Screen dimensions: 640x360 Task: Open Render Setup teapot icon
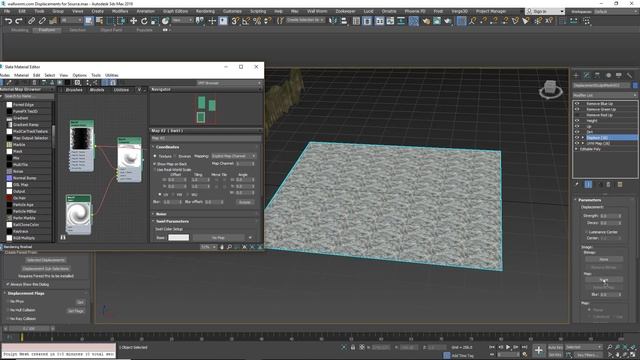(426, 21)
